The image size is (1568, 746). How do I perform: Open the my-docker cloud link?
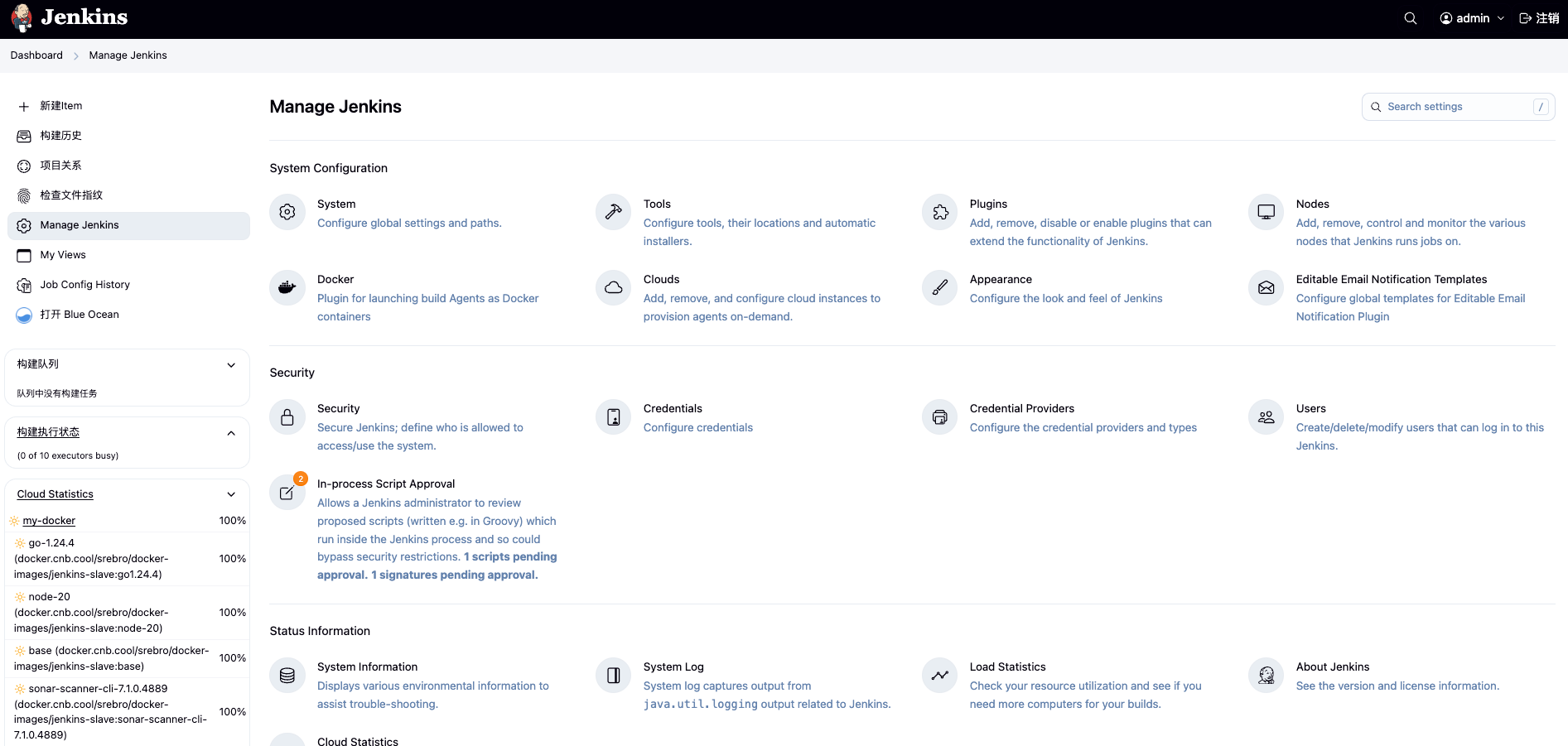(49, 521)
